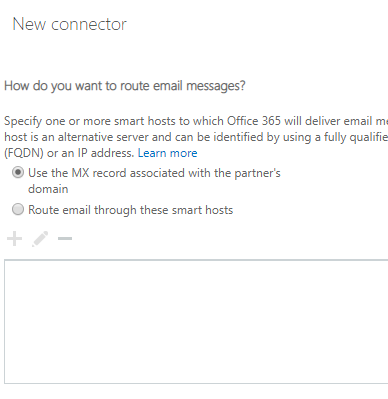
Task: Click inside the empty smart hosts list box
Action: [x=196, y=322]
